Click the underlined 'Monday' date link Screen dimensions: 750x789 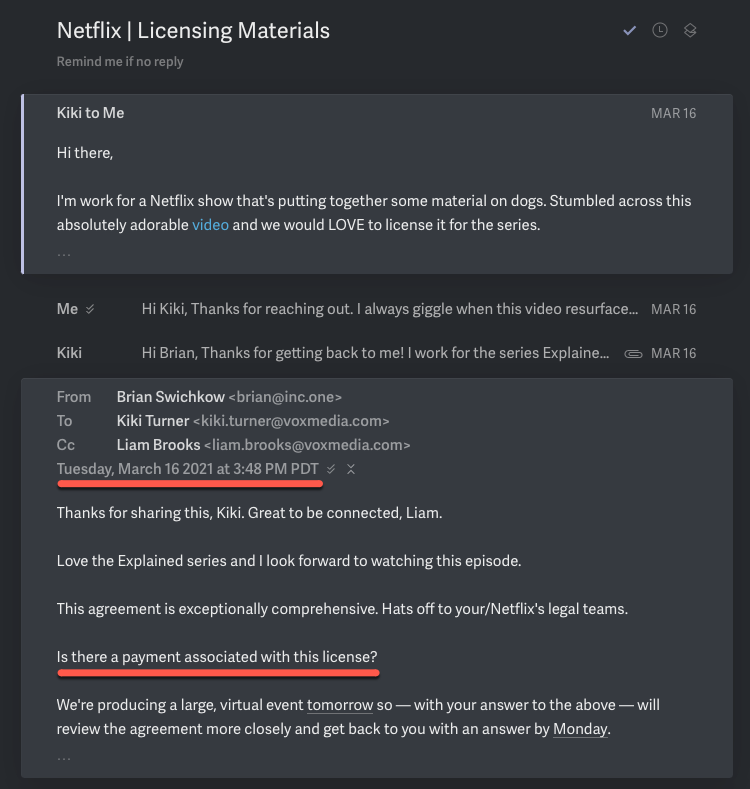click(580, 729)
